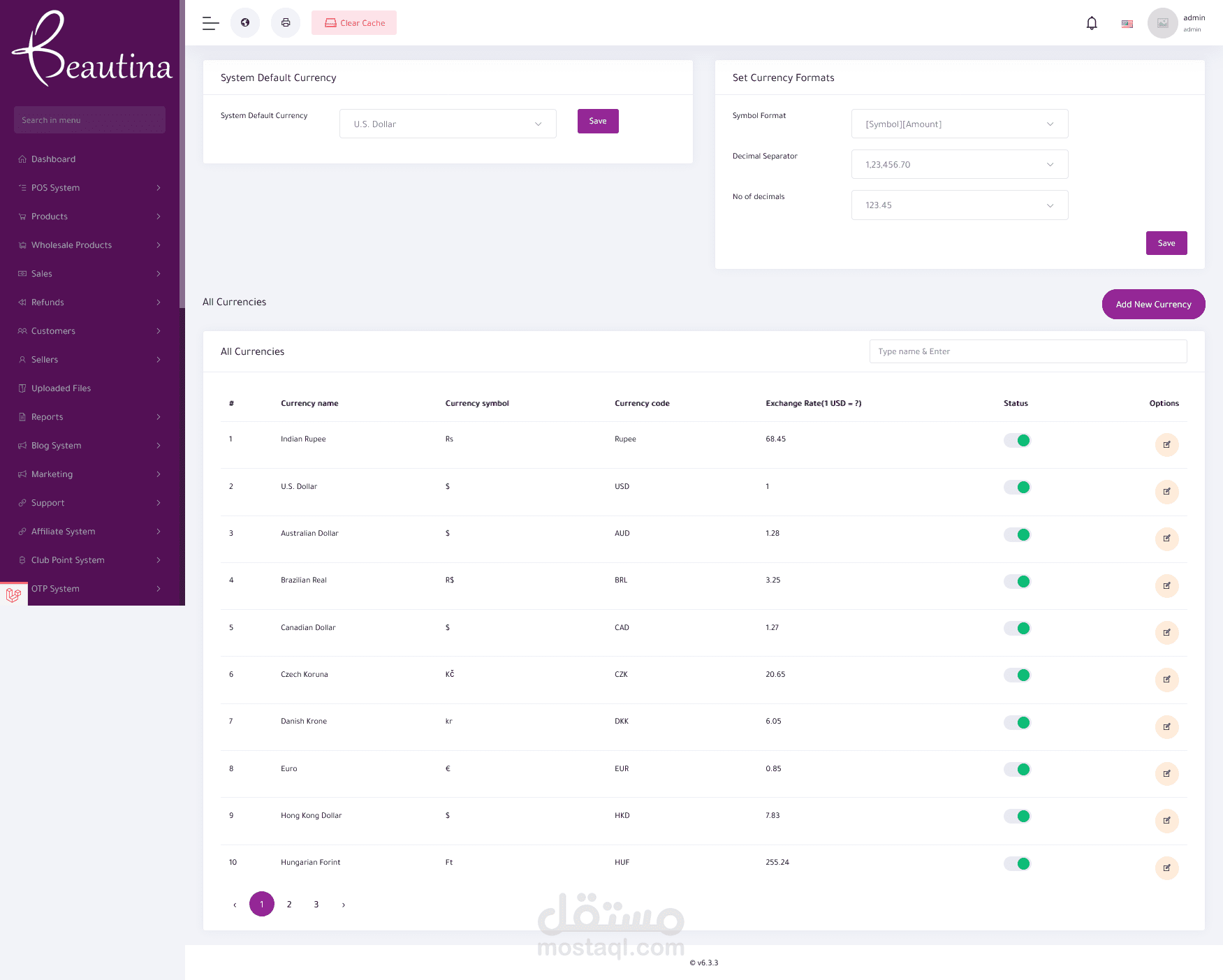Open No of decimals dropdown
The height and width of the screenshot is (980, 1223).
pyautogui.click(x=960, y=205)
